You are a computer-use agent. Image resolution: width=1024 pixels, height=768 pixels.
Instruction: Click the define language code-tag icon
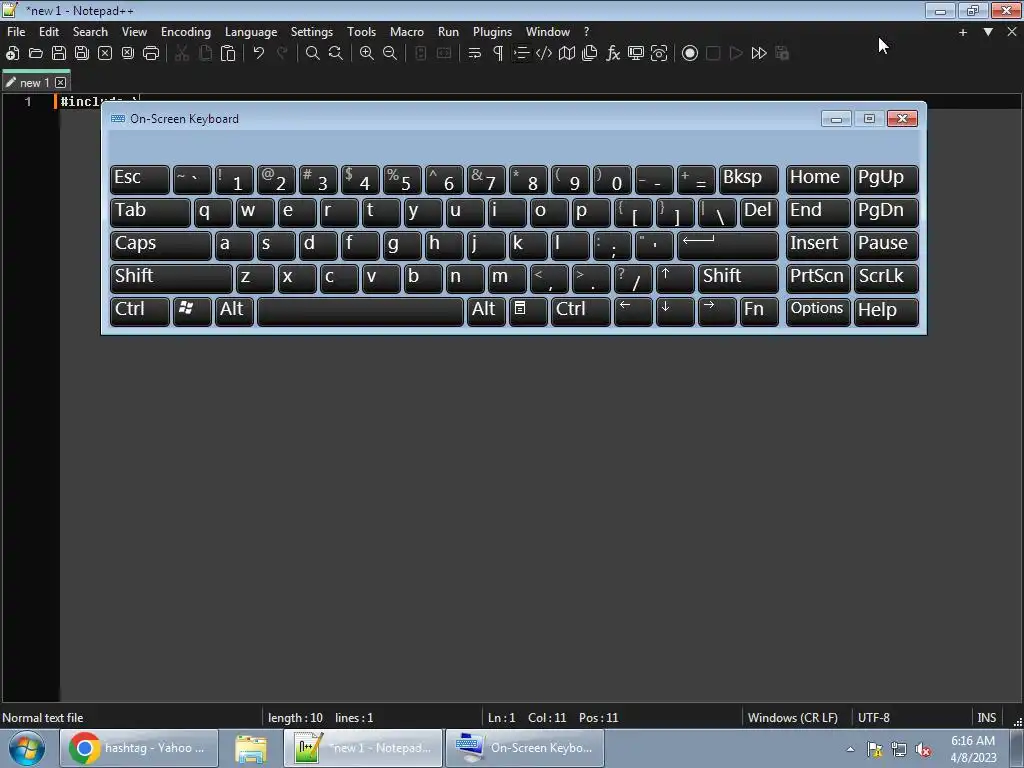click(543, 54)
